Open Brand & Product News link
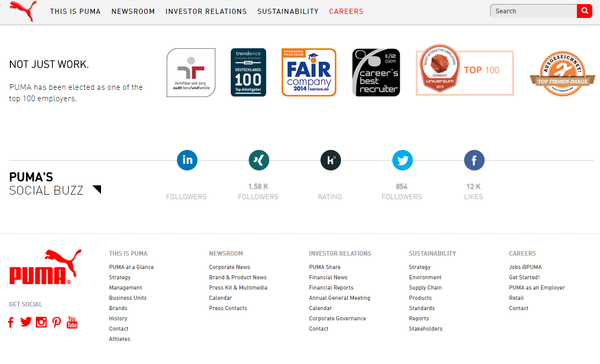Viewport: 600px width, 364px height. (x=238, y=277)
